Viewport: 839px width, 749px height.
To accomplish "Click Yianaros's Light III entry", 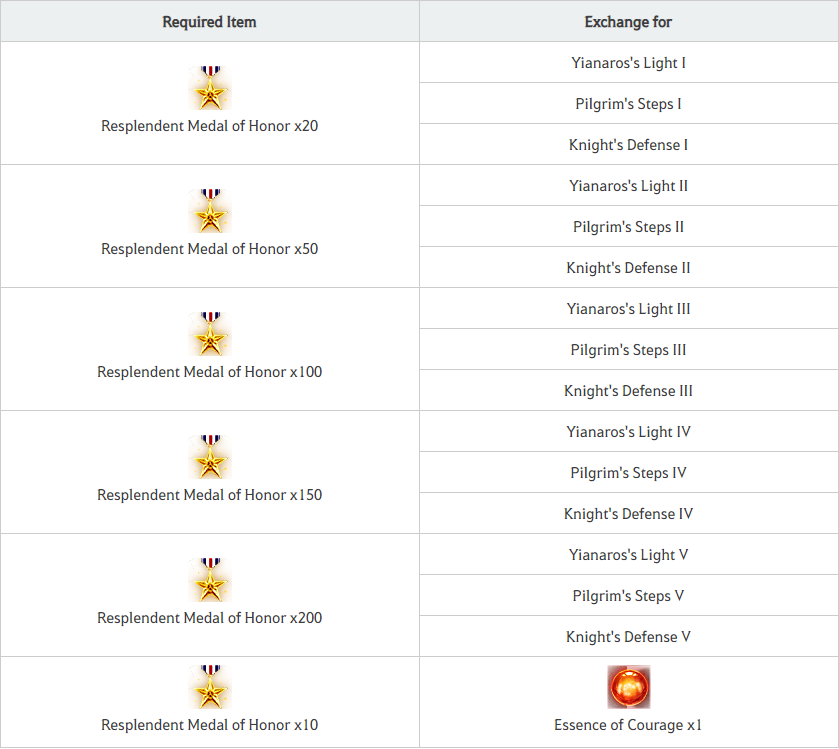I will pyautogui.click(x=629, y=309).
